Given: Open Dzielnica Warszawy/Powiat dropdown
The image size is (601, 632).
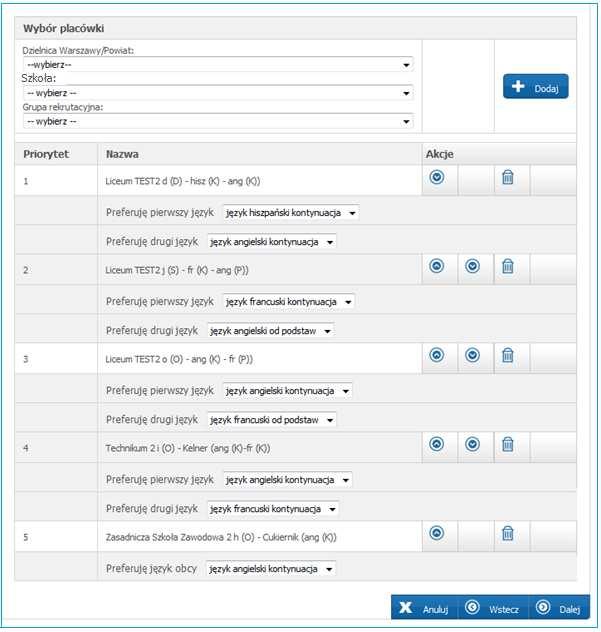Looking at the screenshot, I should [218, 64].
